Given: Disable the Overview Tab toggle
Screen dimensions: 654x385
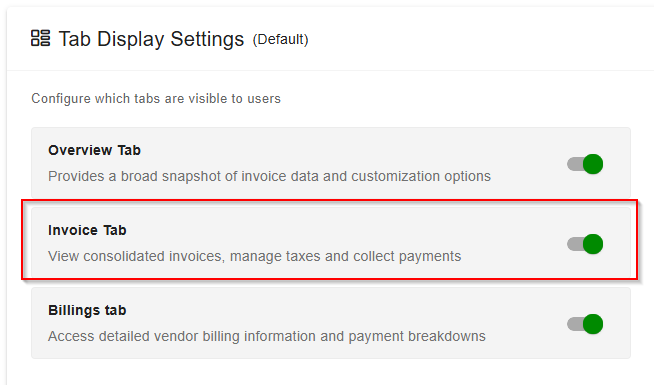Looking at the screenshot, I should tap(585, 164).
